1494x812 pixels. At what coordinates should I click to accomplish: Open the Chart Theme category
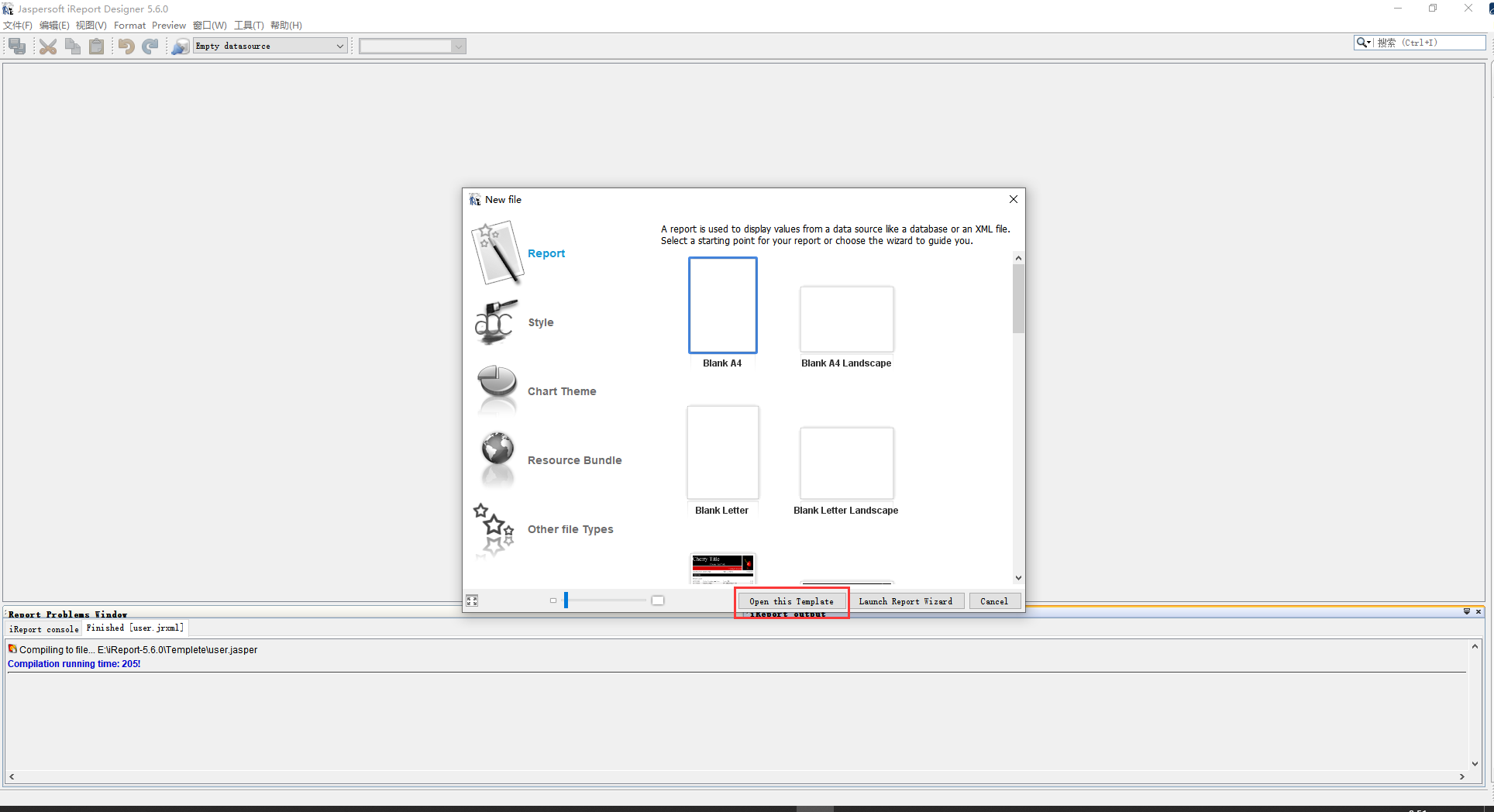click(x=496, y=391)
